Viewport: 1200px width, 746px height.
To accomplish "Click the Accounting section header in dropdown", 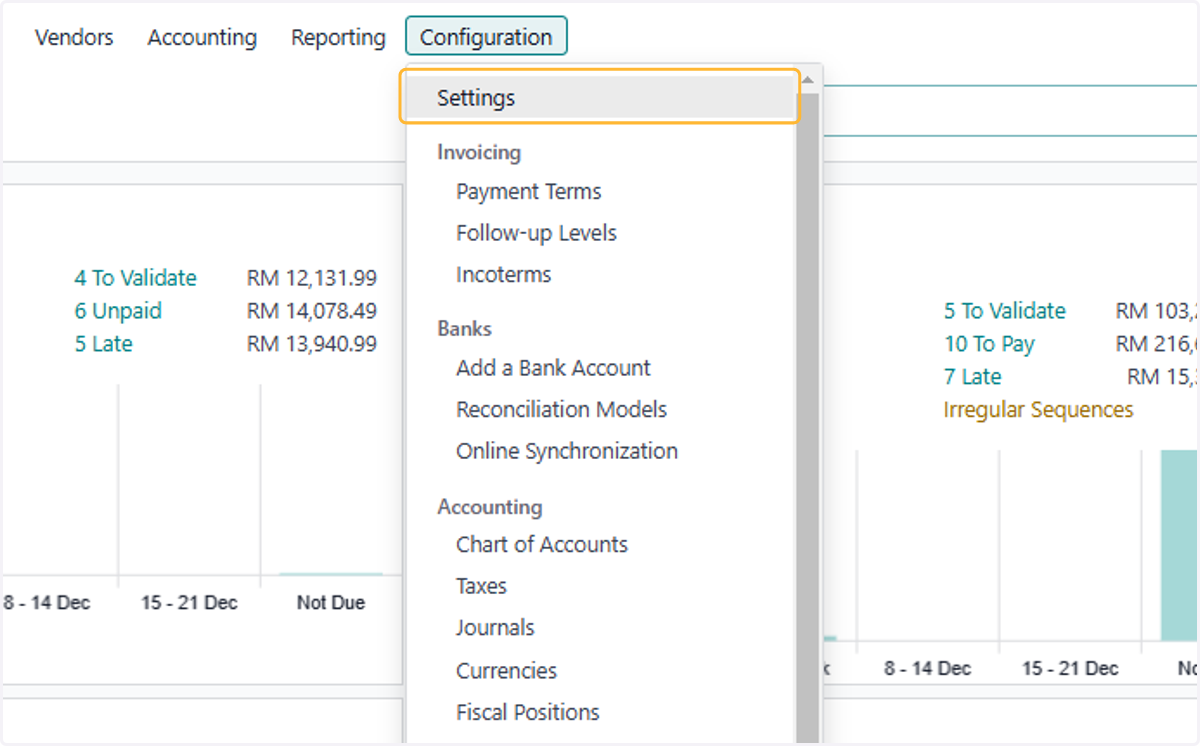I will click(490, 507).
